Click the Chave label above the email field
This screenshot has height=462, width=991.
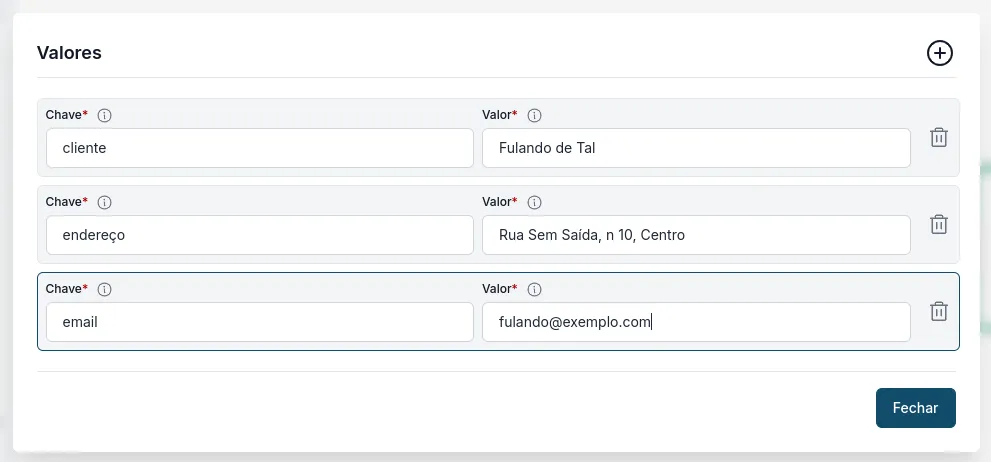(x=66, y=289)
